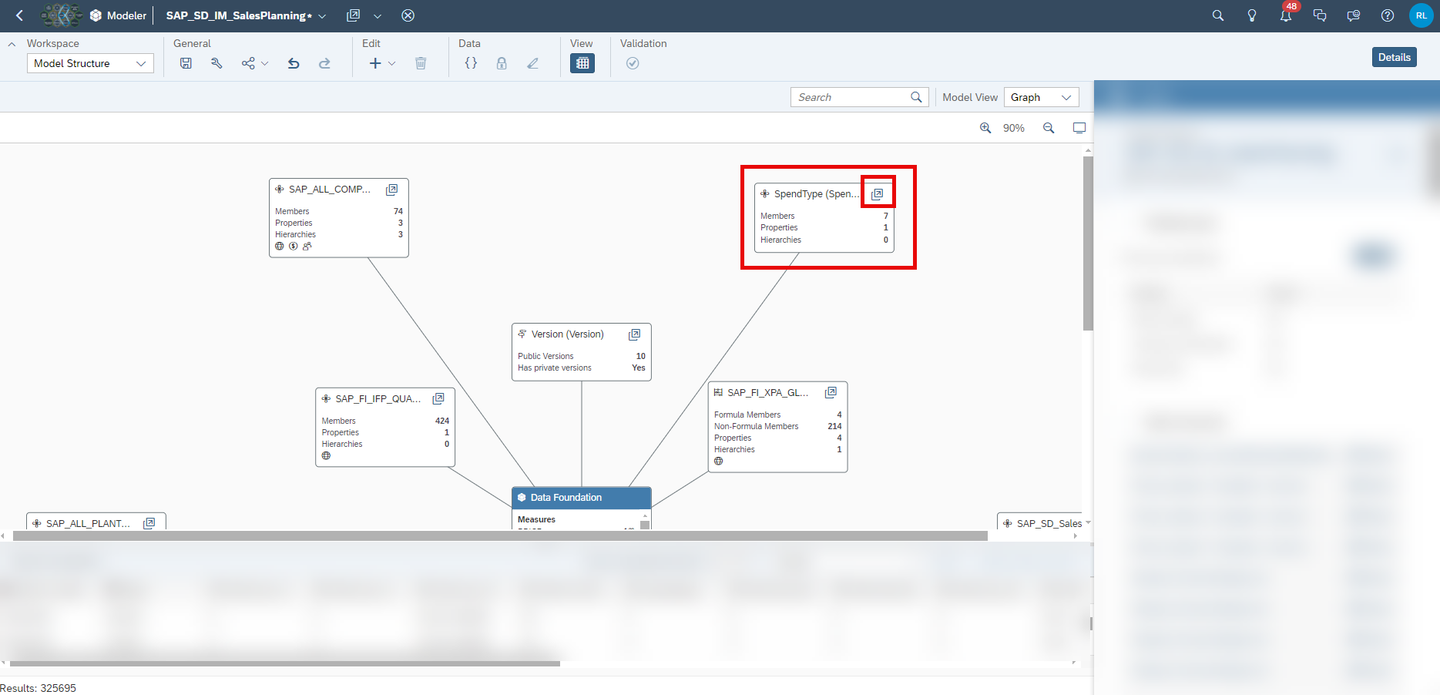1440x695 pixels.
Task: Open the help question mark icon
Action: (x=1387, y=16)
